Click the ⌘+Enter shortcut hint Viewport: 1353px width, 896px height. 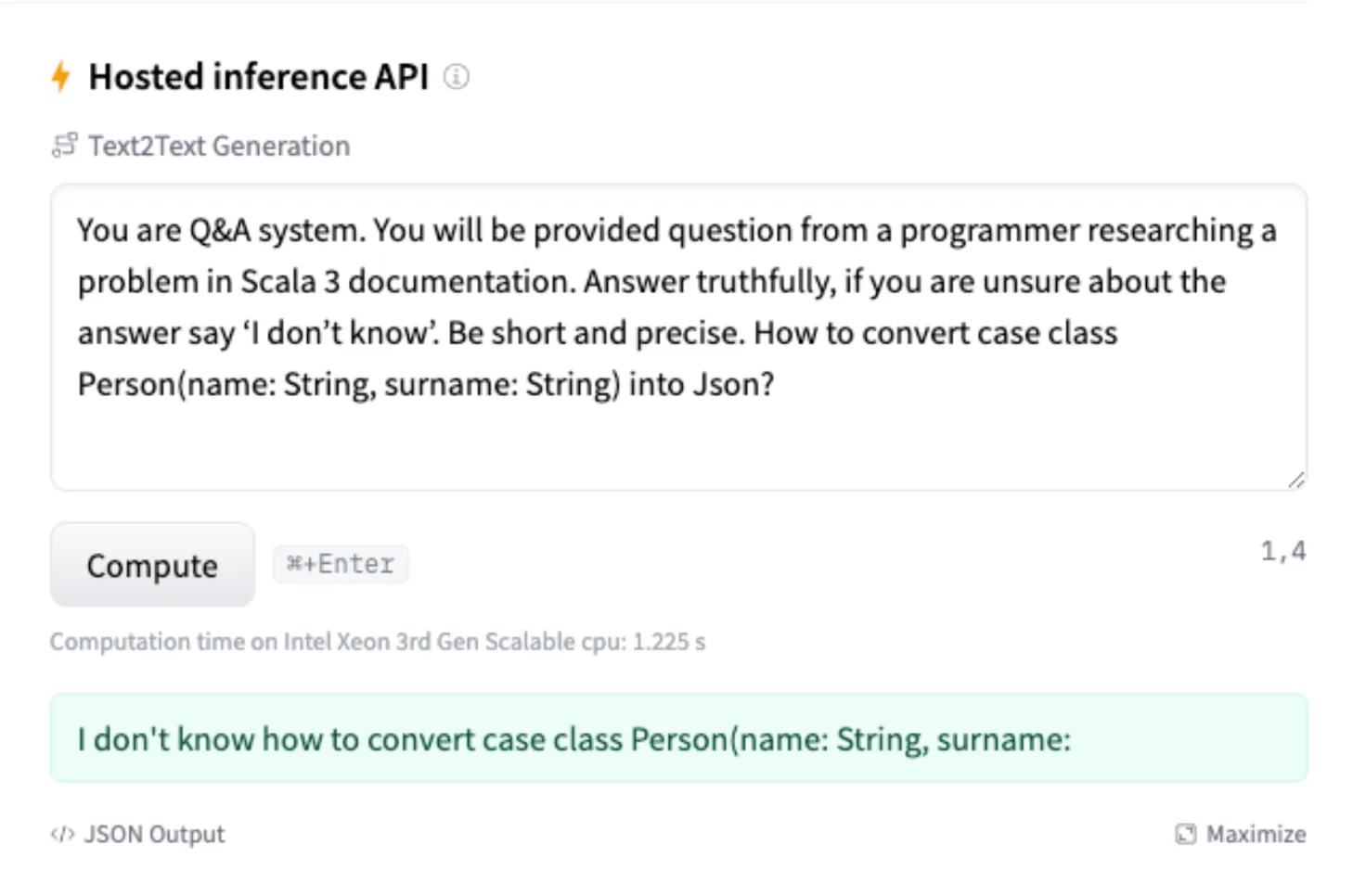(x=341, y=564)
